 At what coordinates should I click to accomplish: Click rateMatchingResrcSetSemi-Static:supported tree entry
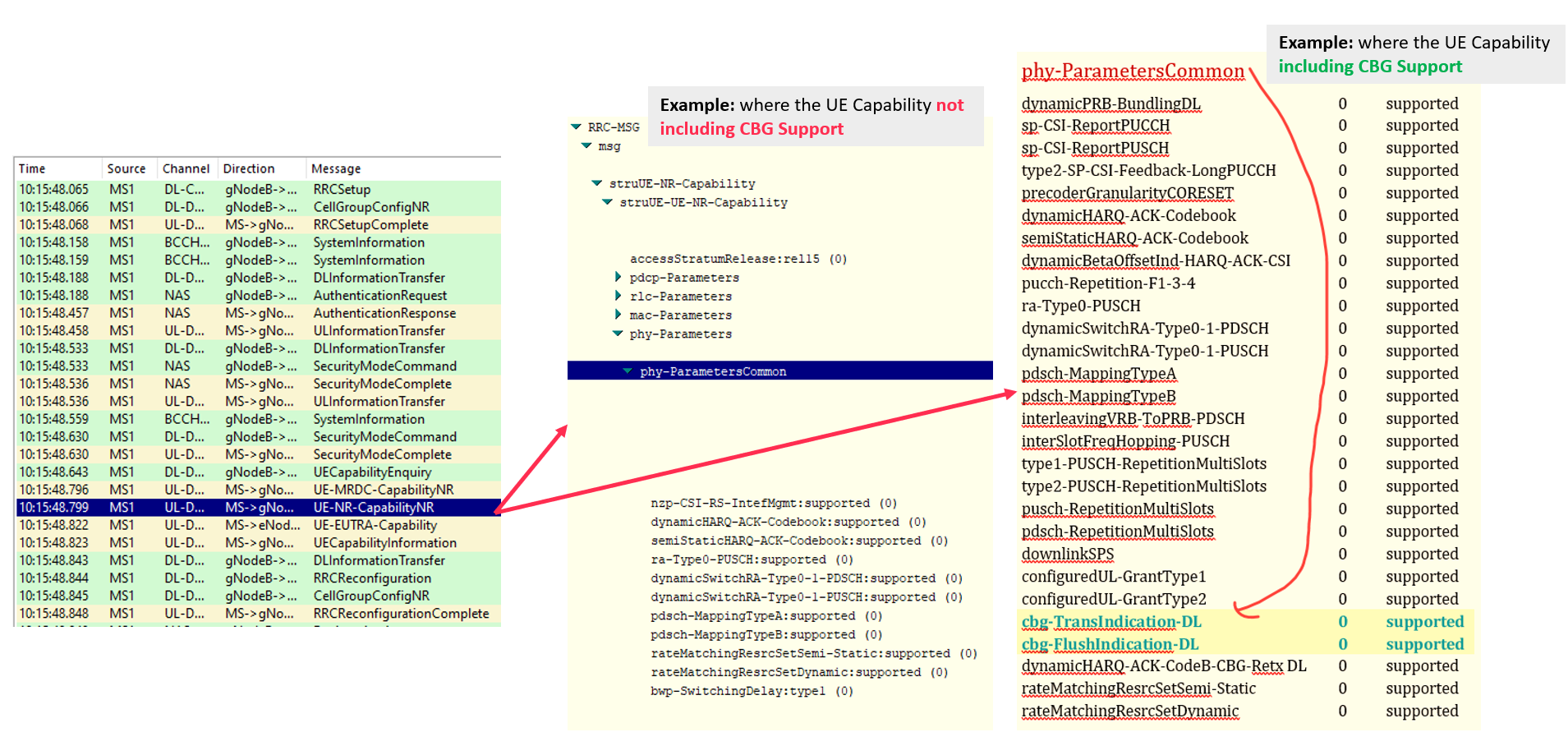point(814,654)
